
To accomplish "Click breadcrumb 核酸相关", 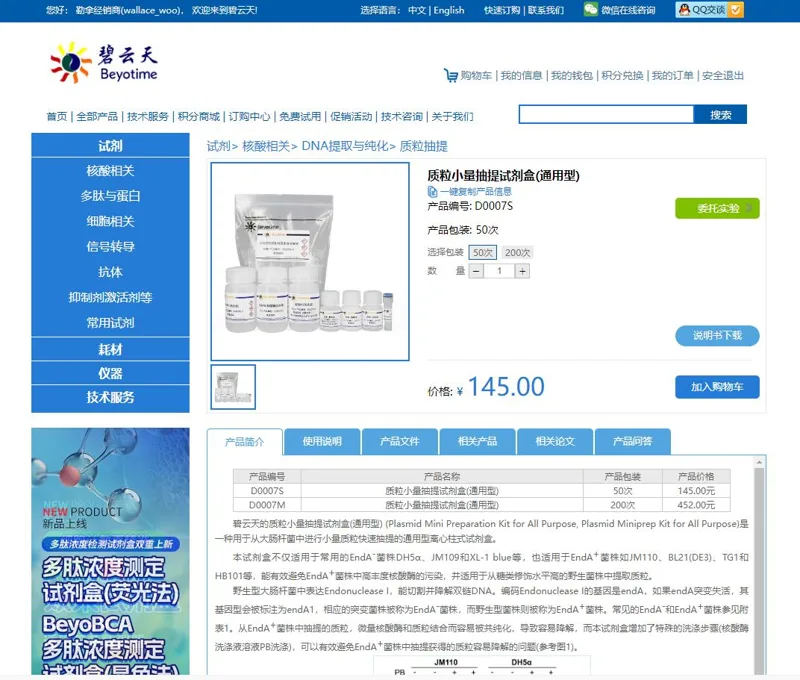I will pyautogui.click(x=266, y=146).
